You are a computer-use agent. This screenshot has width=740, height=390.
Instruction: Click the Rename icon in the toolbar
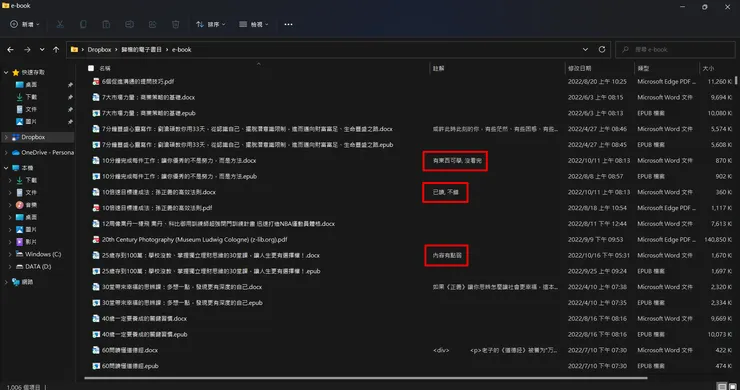pos(129,24)
